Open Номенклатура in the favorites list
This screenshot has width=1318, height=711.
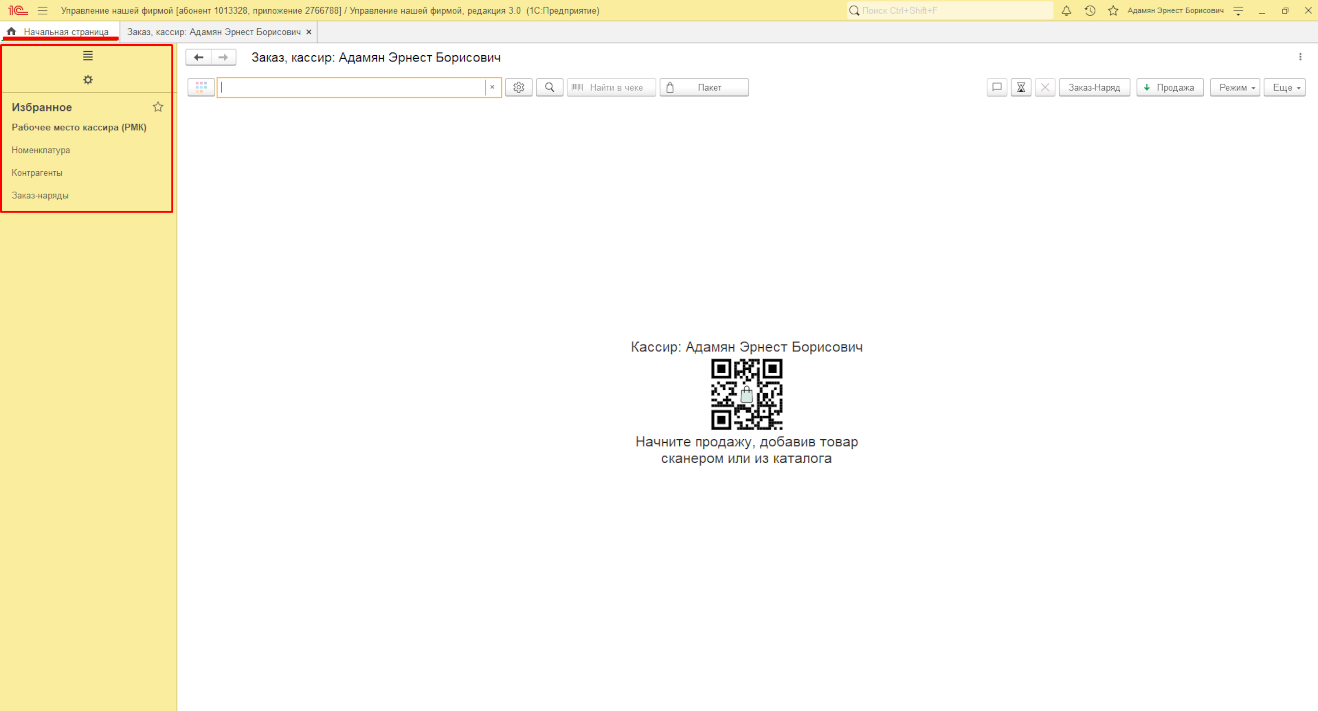tap(41, 150)
